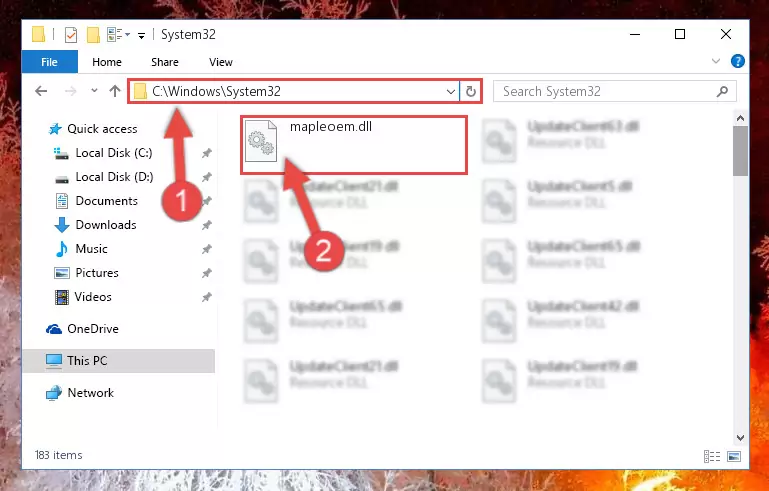Click the Local Disk (D:) pin icon
This screenshot has height=491, width=769.
tap(206, 177)
